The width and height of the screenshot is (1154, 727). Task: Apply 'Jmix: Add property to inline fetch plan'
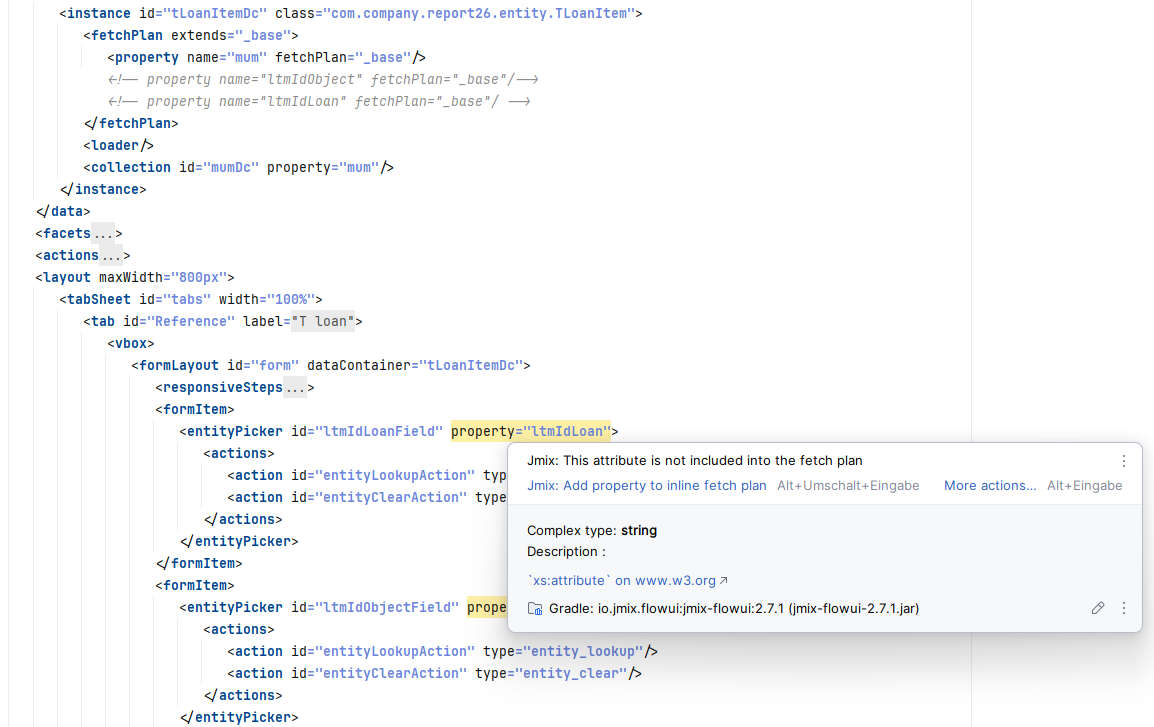[x=646, y=486]
